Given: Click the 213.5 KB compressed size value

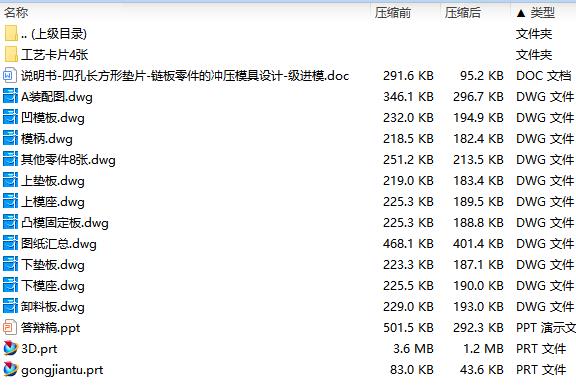Looking at the screenshot, I should click(x=478, y=159).
